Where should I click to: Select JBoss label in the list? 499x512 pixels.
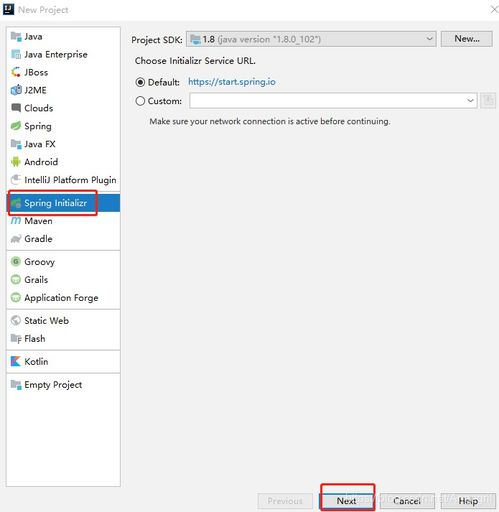coord(36,72)
